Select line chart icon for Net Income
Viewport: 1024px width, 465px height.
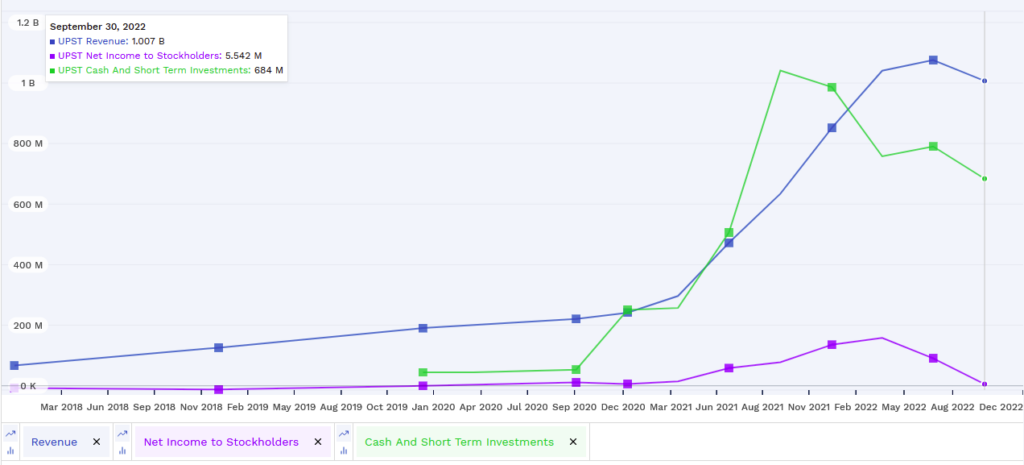pyautogui.click(x=122, y=434)
